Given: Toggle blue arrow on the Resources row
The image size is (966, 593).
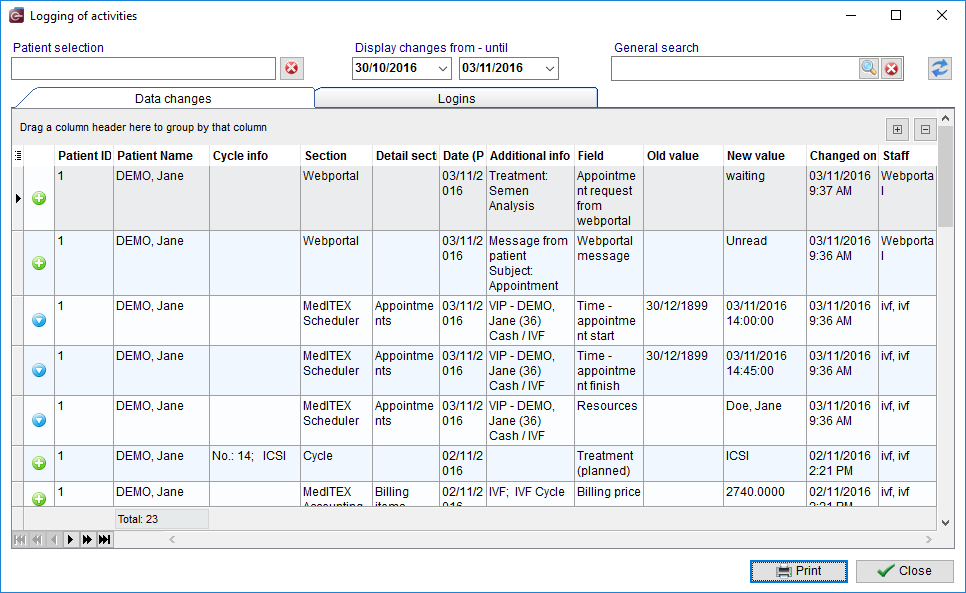Looking at the screenshot, I should (39, 420).
